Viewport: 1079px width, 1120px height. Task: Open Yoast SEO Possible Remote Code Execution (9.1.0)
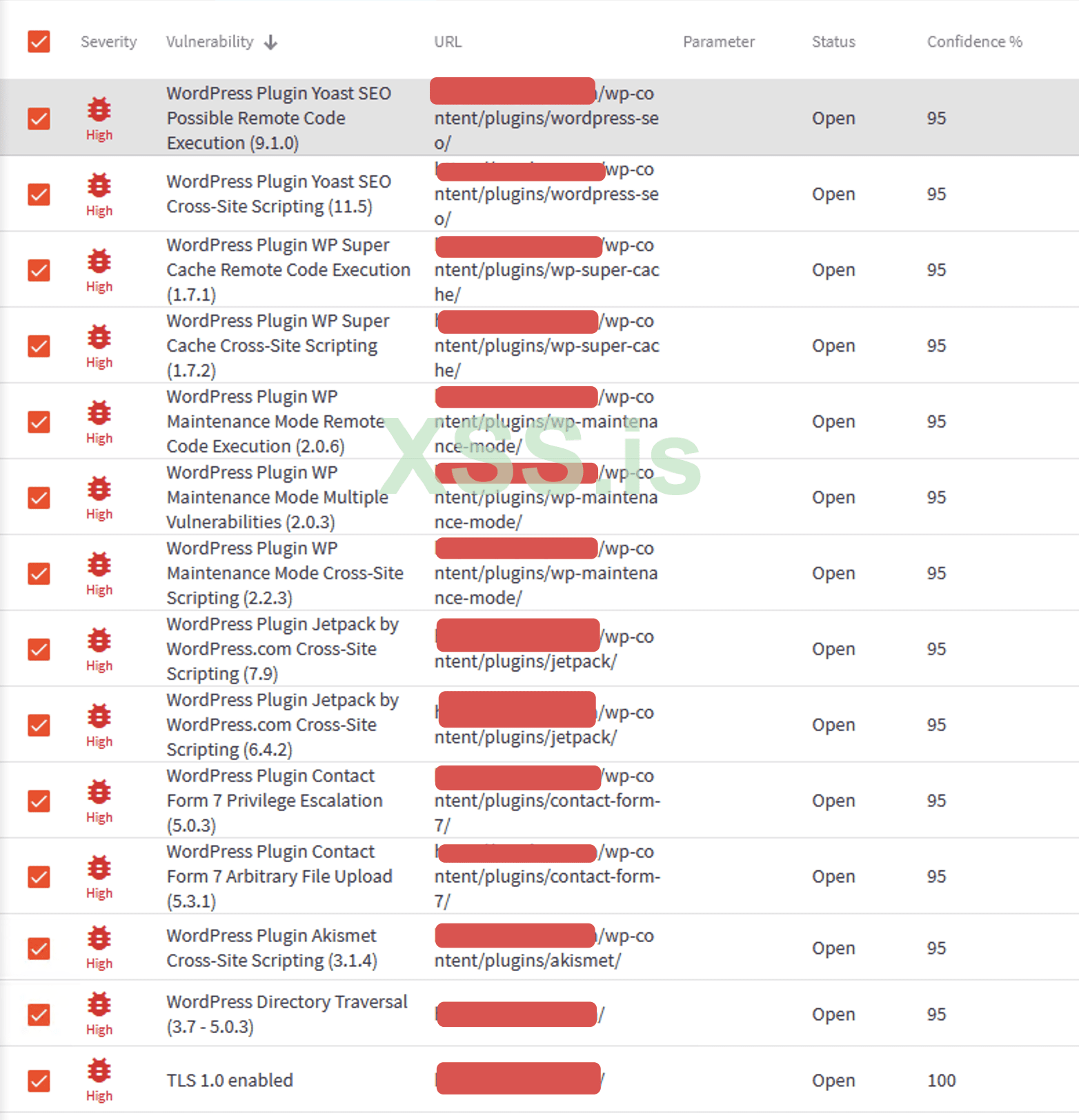[x=279, y=118]
